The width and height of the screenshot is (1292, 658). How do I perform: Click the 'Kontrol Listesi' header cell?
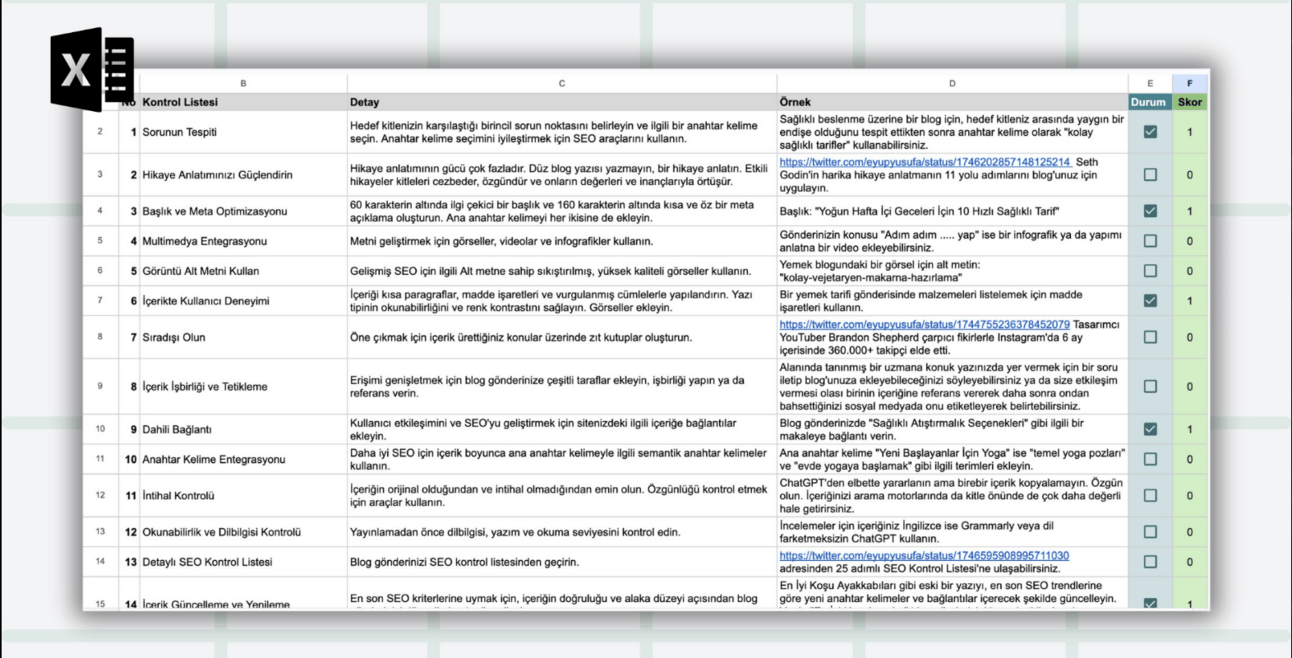(x=243, y=102)
